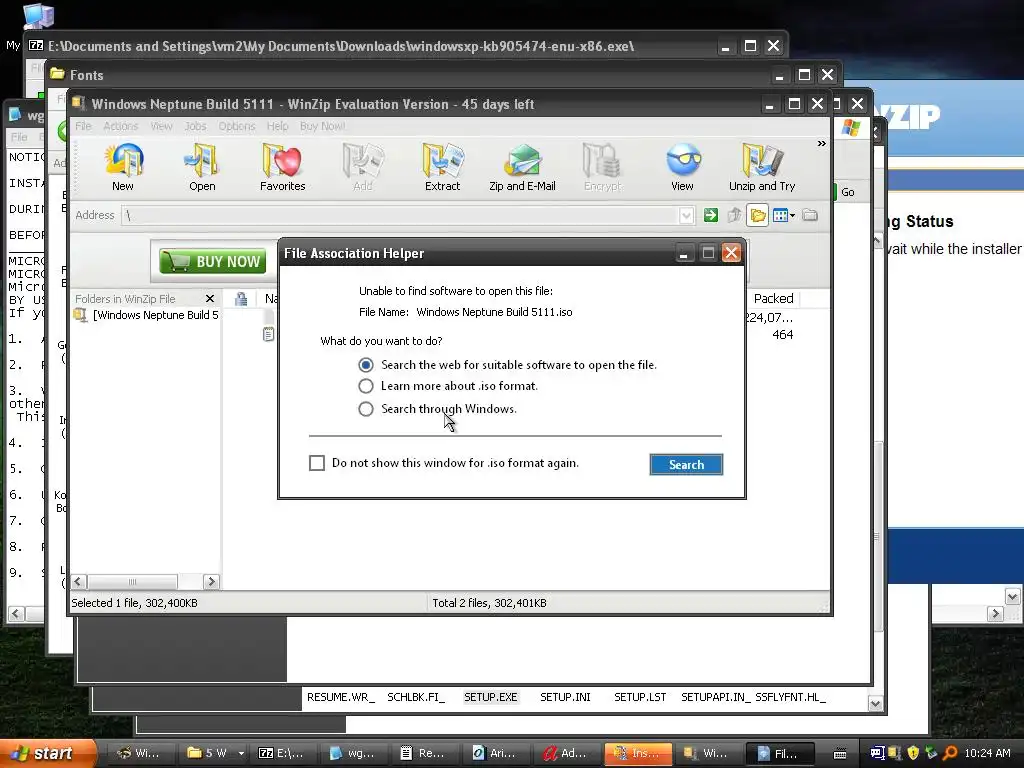Click the new folder icon right of views
The width and height of the screenshot is (1024, 768).
pyautogui.click(x=810, y=215)
